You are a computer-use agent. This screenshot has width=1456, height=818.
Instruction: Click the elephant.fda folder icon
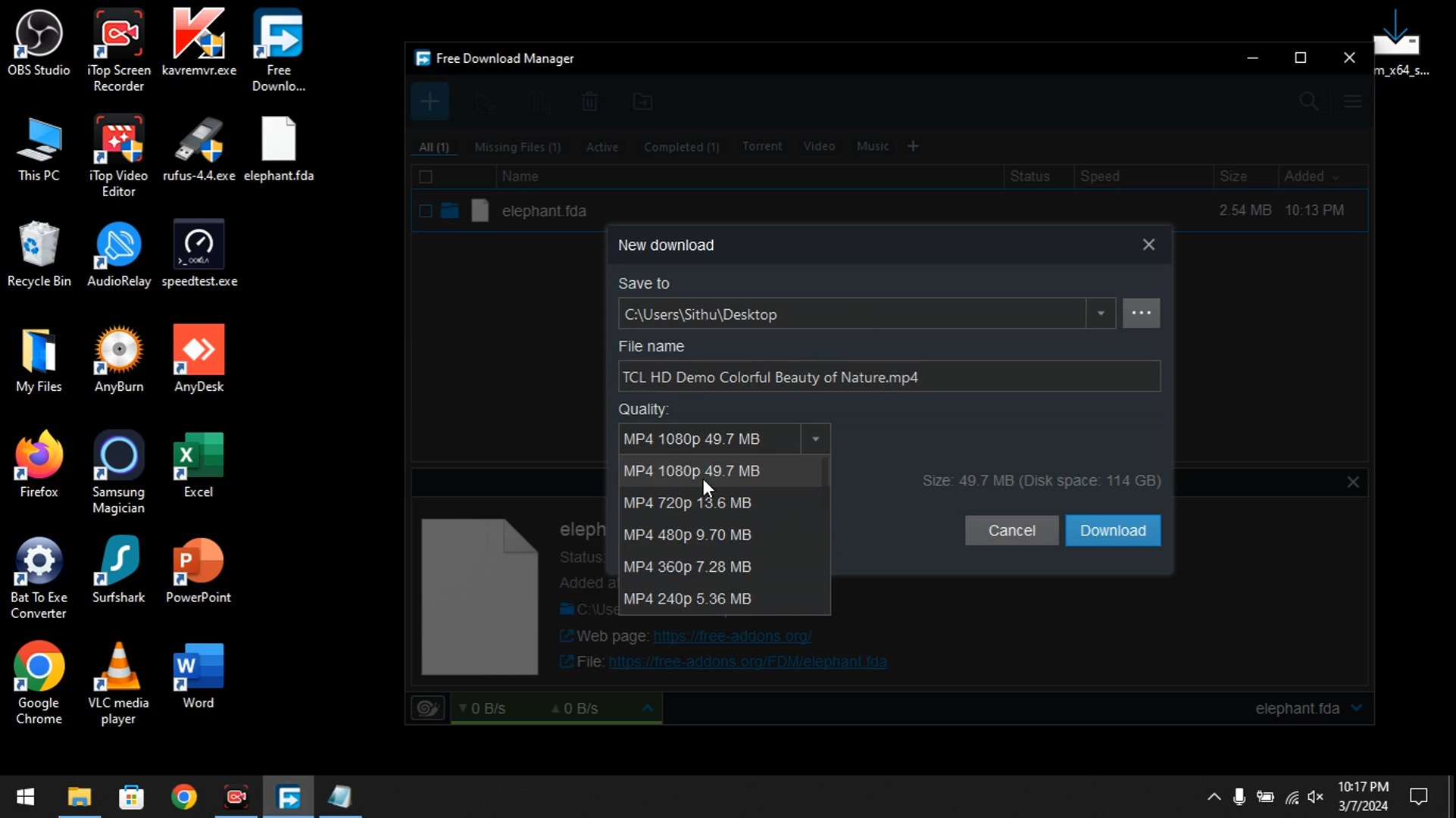point(450,211)
